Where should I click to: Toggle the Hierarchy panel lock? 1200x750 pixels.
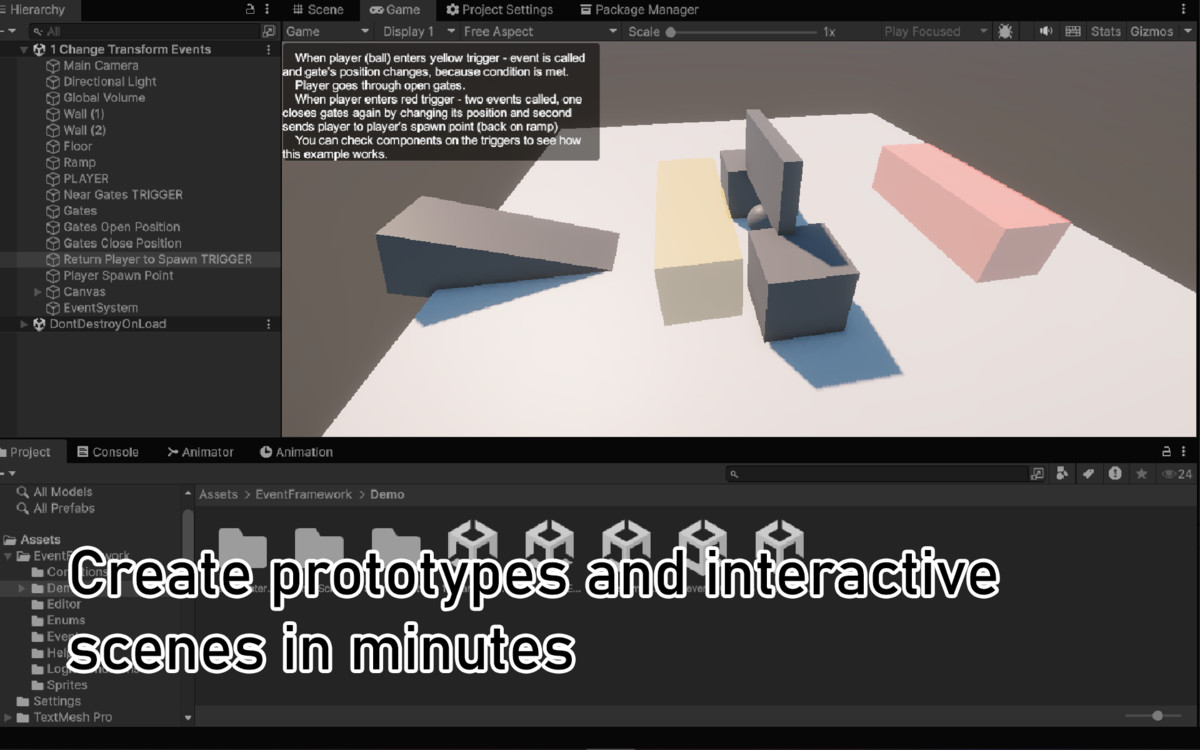pos(250,9)
